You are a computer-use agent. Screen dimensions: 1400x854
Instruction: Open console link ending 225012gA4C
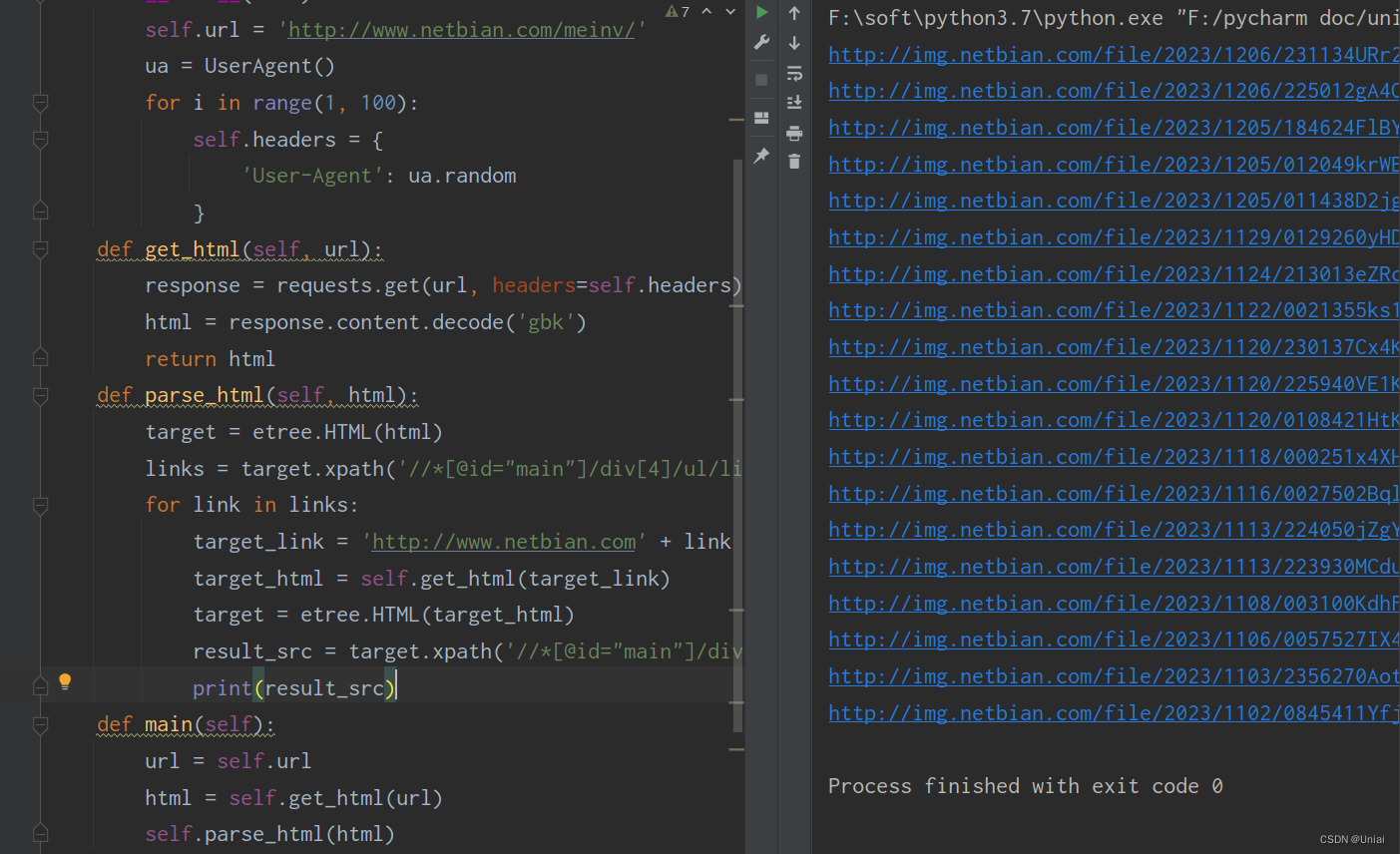pyautogui.click(x=1114, y=91)
